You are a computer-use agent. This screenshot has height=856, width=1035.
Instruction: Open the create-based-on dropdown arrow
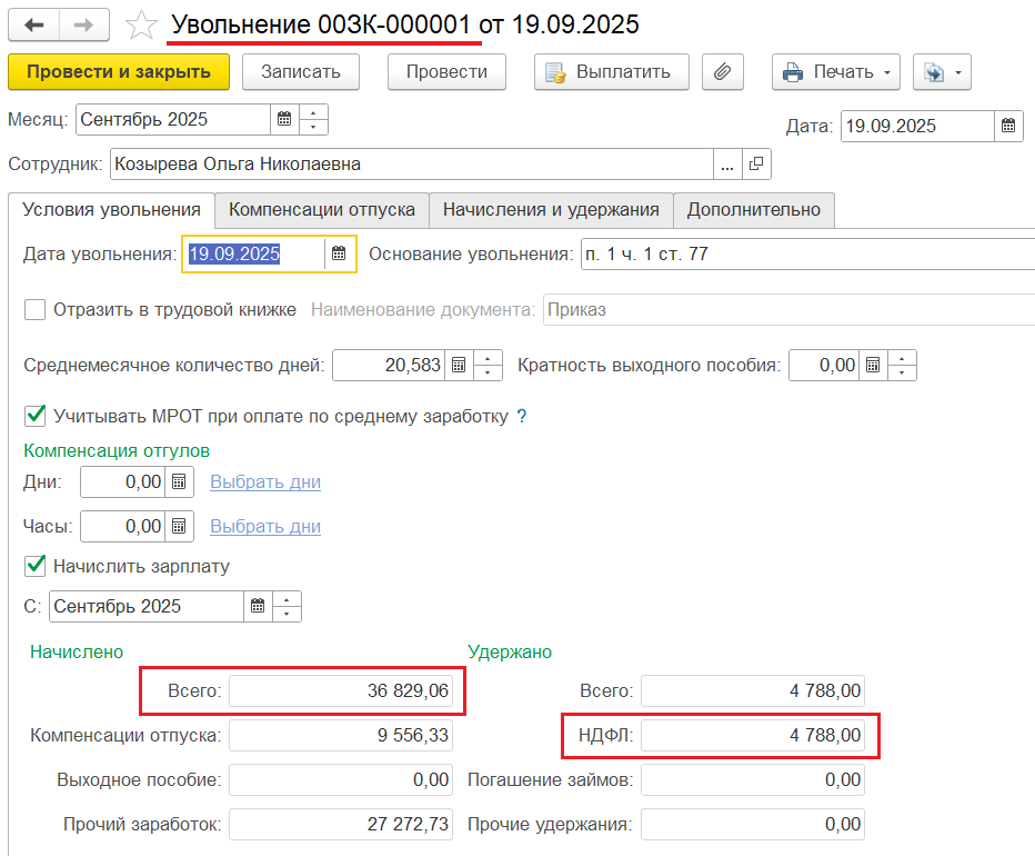pos(944,72)
